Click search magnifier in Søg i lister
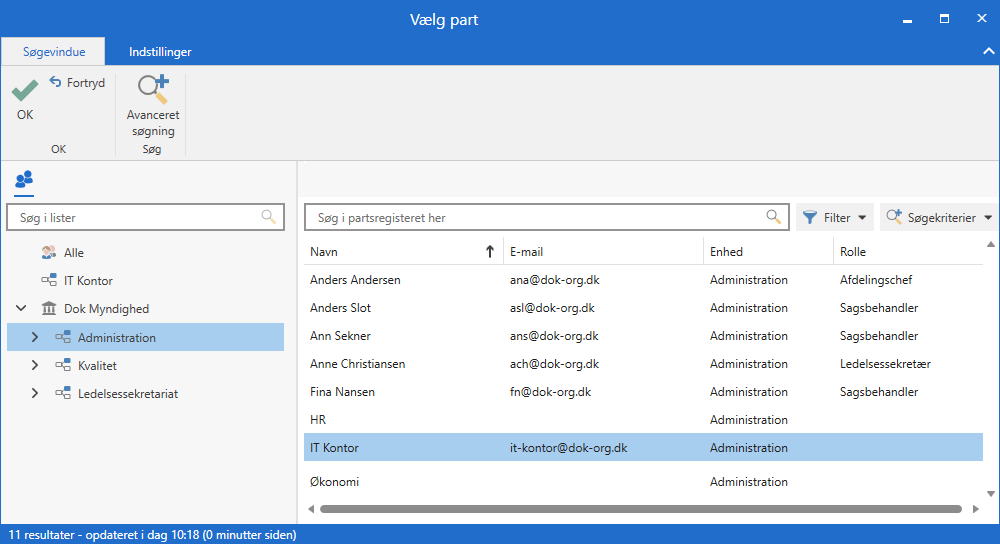This screenshot has width=1000, height=544. click(268, 216)
